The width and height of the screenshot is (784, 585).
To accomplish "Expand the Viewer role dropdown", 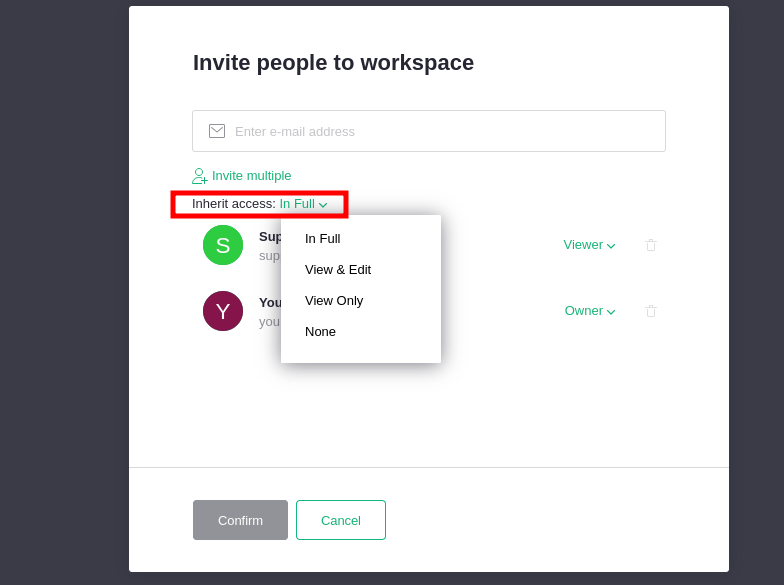I will (589, 245).
